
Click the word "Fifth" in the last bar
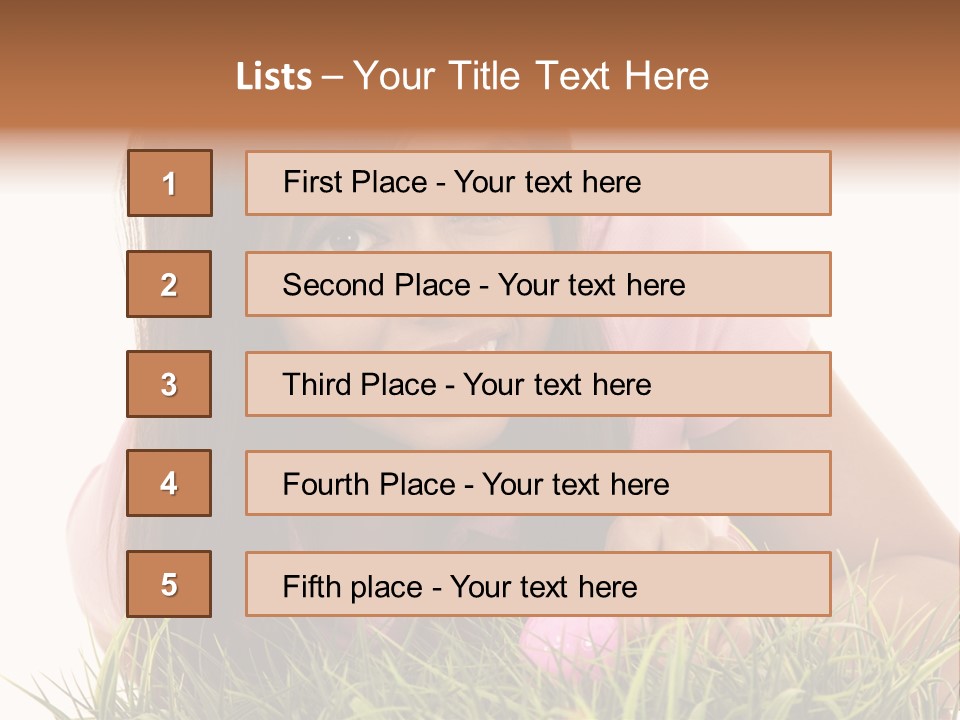310,586
